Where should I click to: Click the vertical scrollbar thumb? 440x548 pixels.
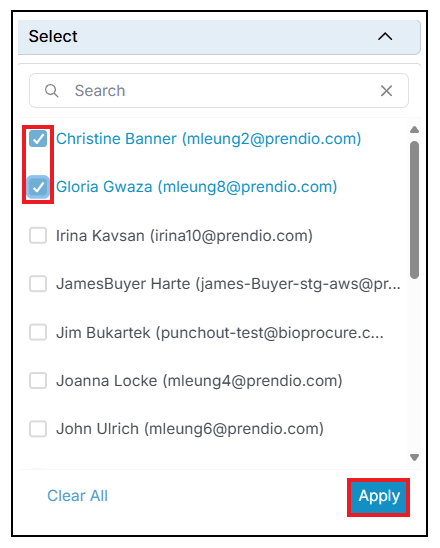414,210
